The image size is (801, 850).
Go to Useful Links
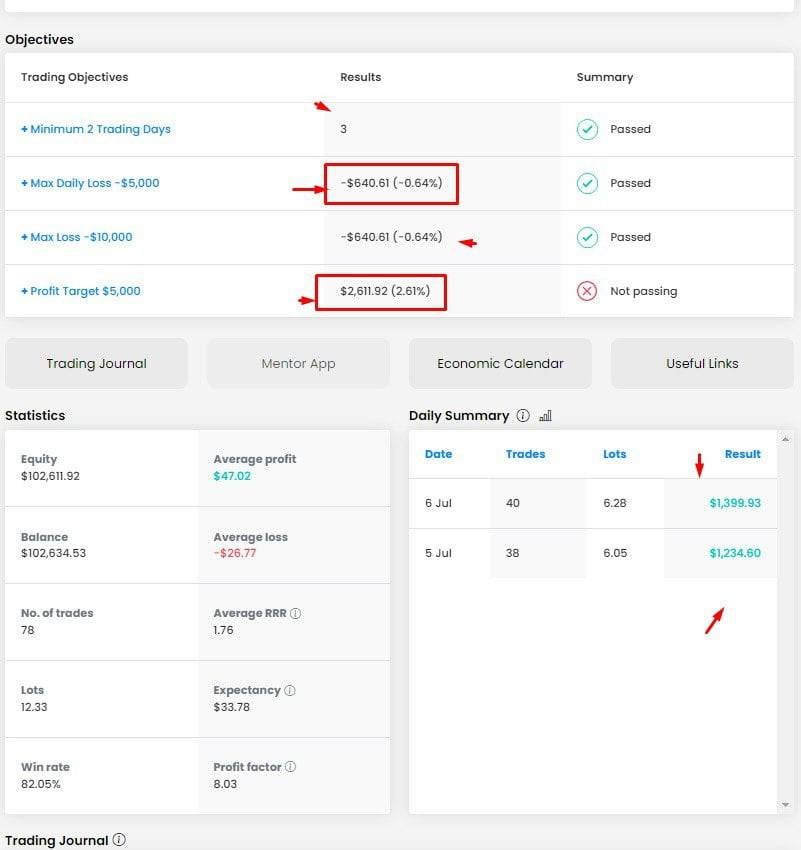(x=702, y=364)
